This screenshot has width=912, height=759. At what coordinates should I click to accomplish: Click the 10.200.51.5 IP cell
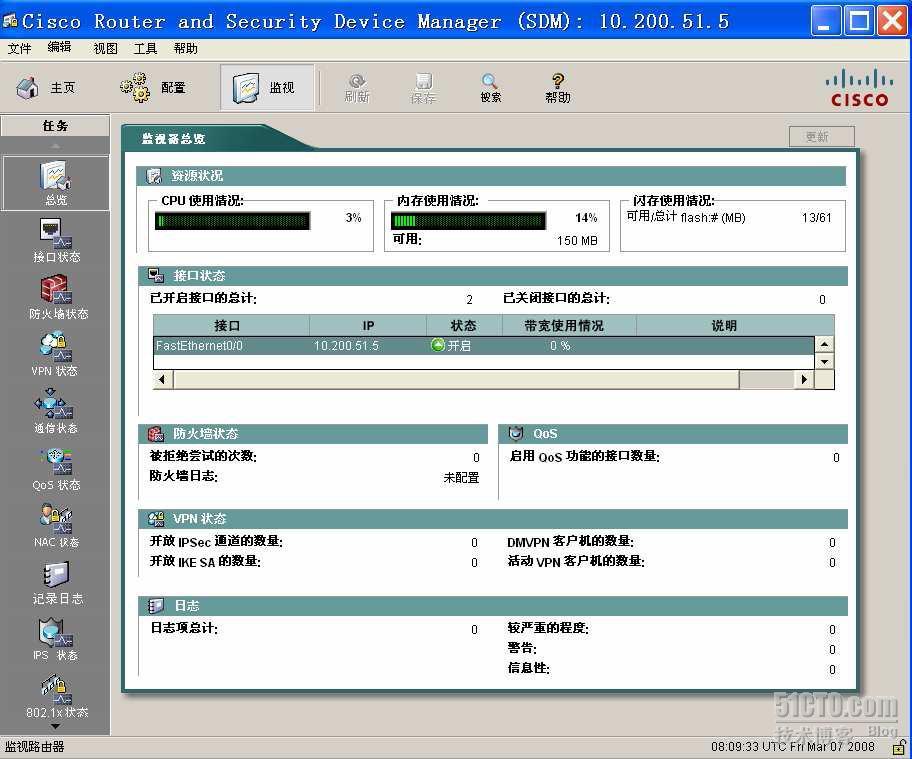tap(346, 345)
